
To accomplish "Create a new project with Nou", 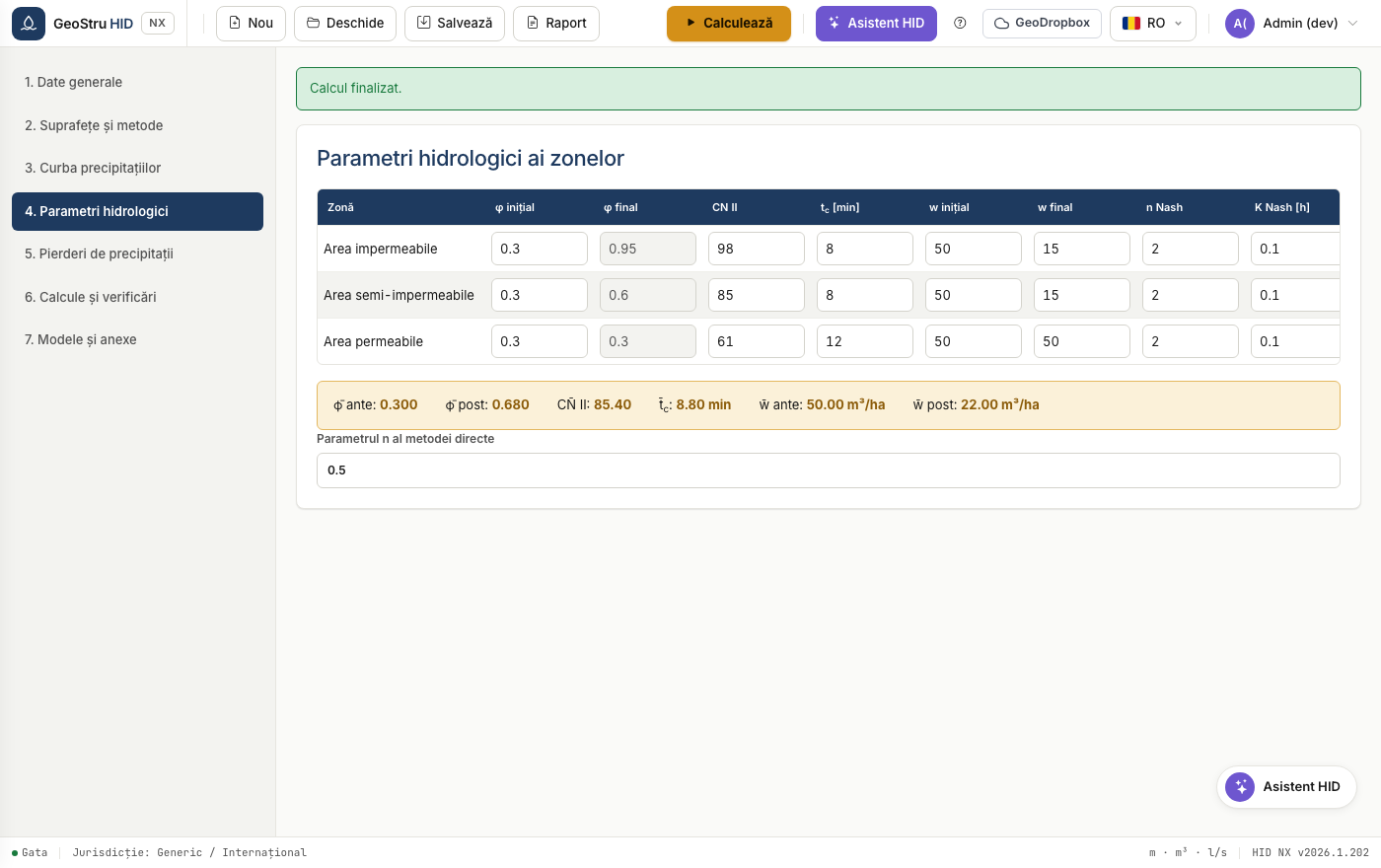I will click(251, 23).
